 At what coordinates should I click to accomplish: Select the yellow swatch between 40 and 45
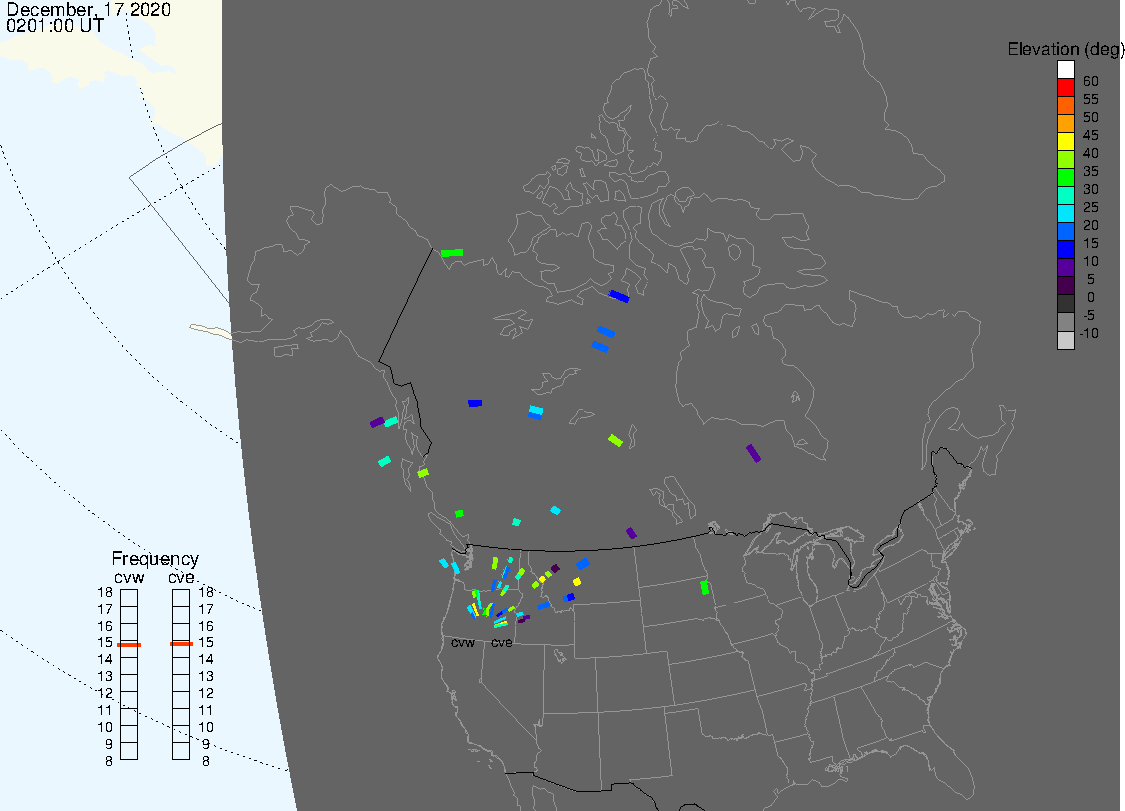coord(1065,141)
